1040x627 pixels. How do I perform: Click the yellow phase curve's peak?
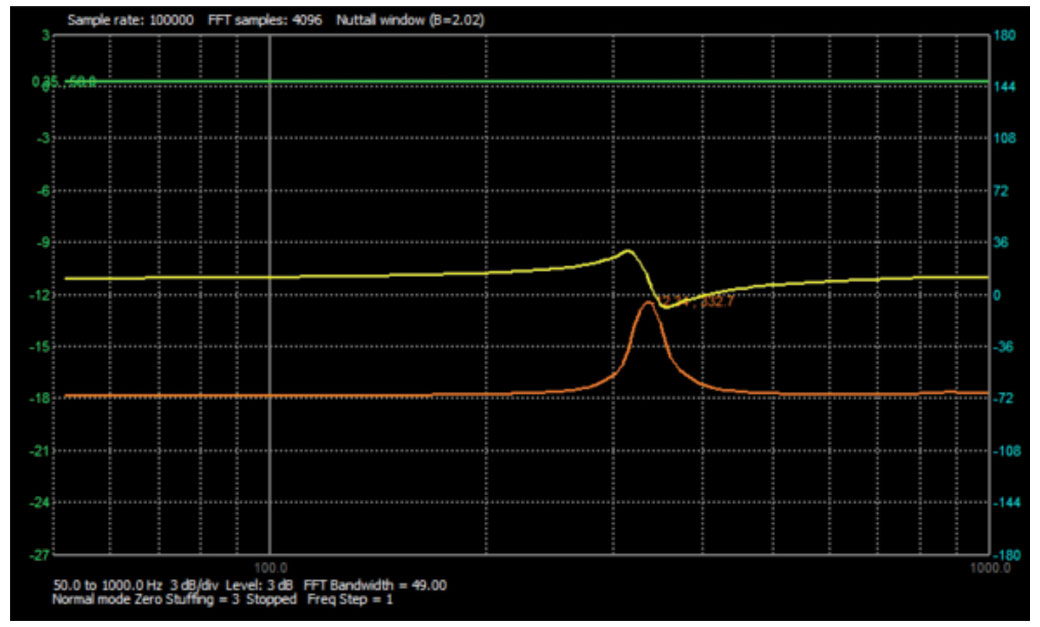[627, 251]
